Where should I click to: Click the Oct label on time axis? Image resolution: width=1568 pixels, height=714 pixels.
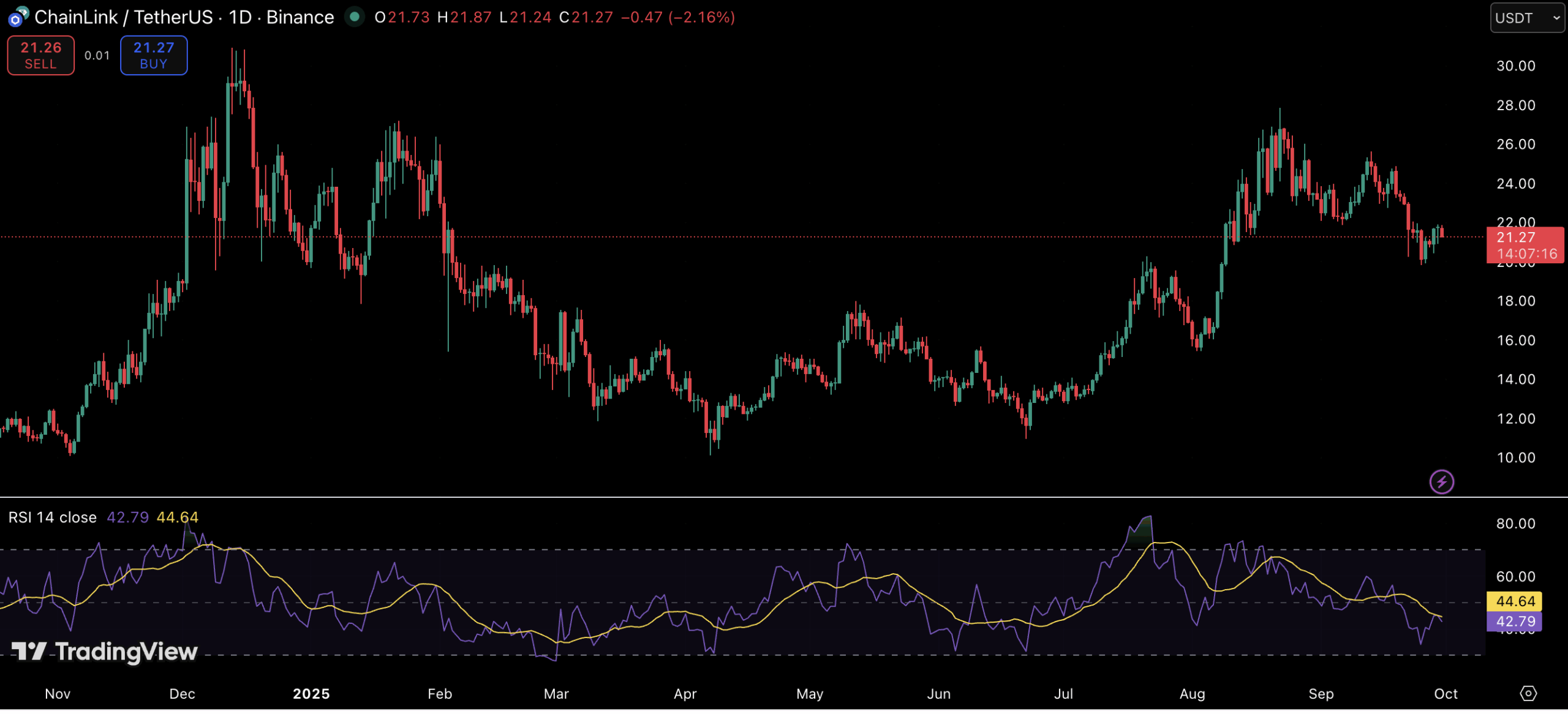click(1445, 694)
